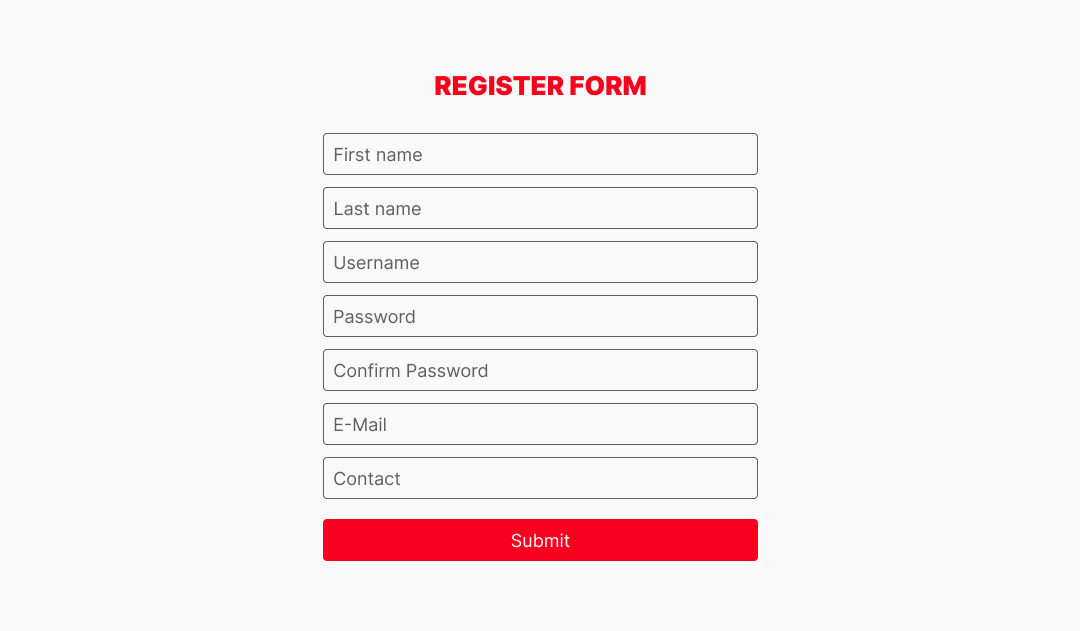1080x631 pixels.
Task: Click the REGISTER FORM heading
Action: pos(540,86)
